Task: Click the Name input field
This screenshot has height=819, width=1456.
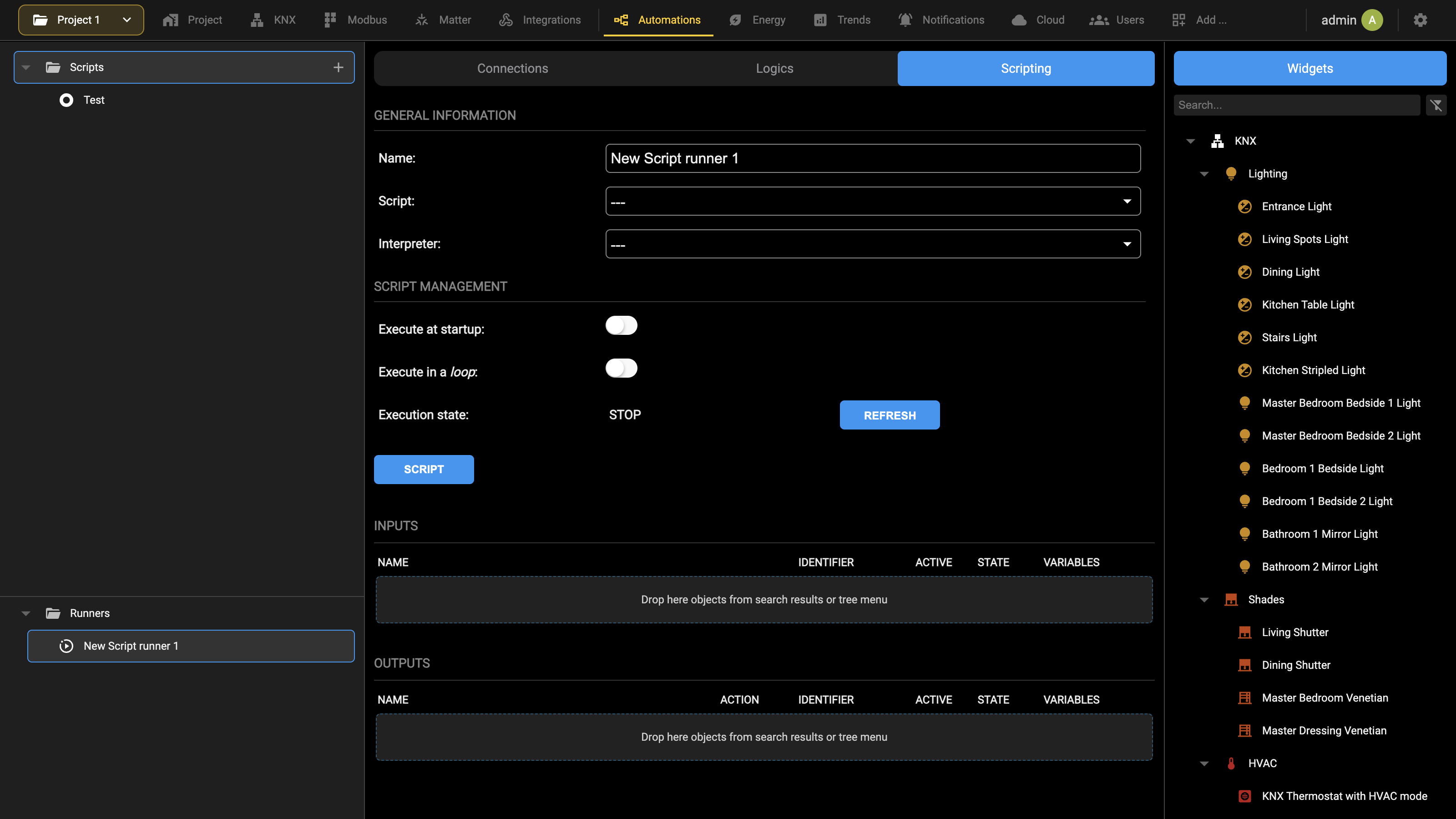Action: tap(873, 158)
